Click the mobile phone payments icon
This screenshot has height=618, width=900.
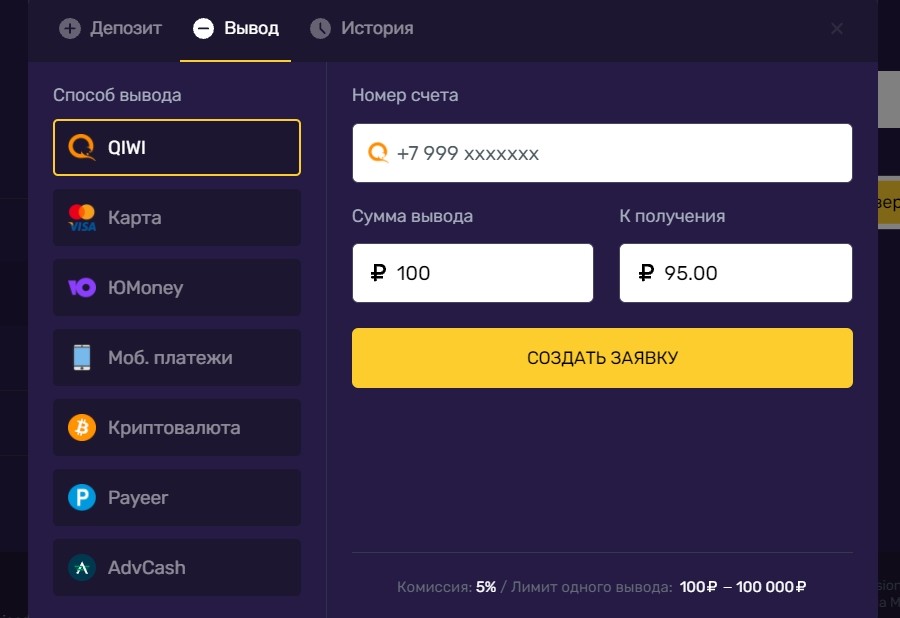tap(81, 358)
